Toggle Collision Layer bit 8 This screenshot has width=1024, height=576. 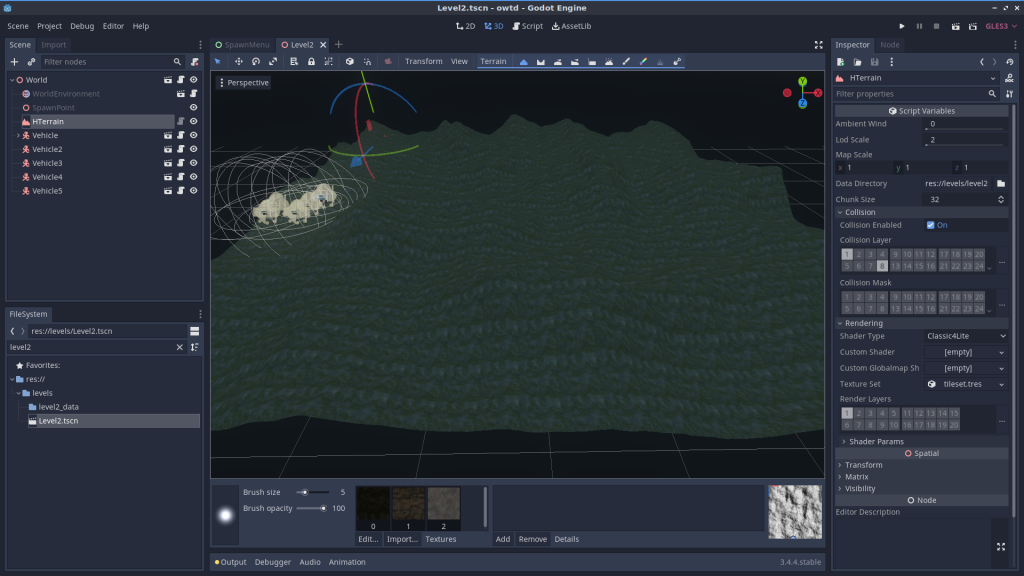882,266
